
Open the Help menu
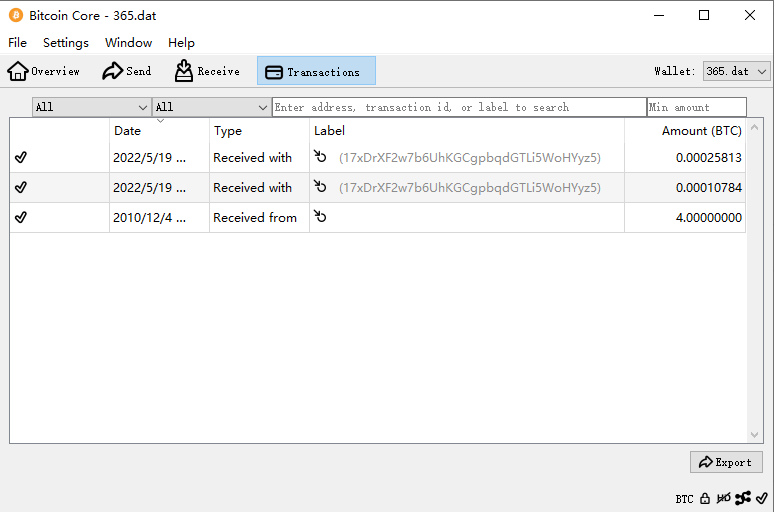tap(181, 43)
